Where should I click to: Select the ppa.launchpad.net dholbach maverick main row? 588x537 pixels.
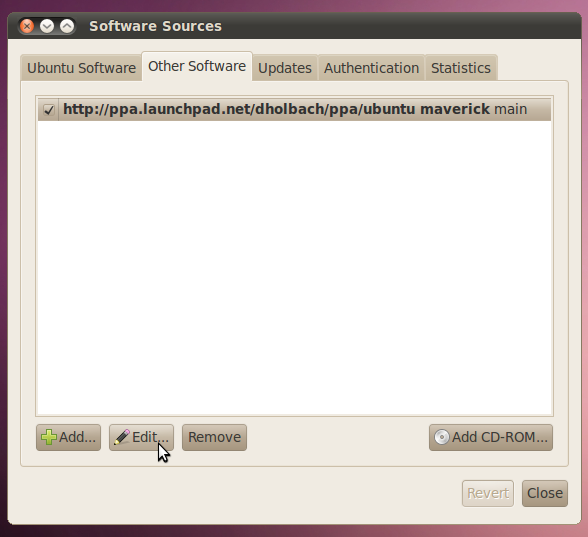294,109
